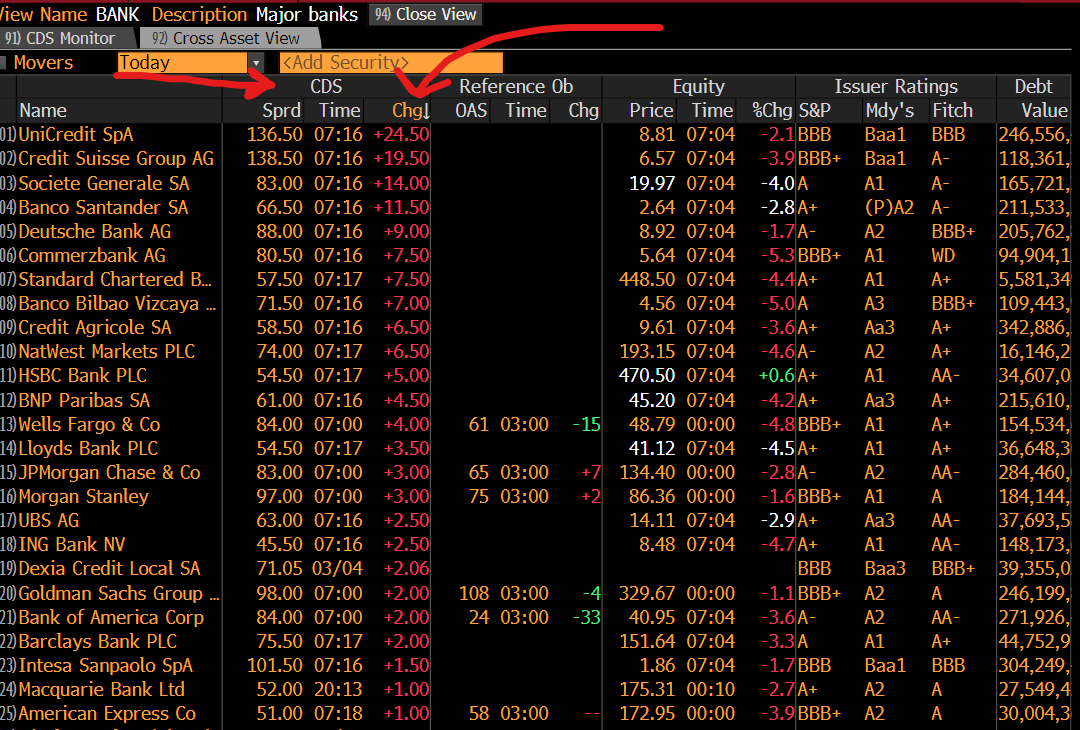The height and width of the screenshot is (730, 1080).
Task: Toggle sort direction on the Chg column
Action: click(x=408, y=110)
